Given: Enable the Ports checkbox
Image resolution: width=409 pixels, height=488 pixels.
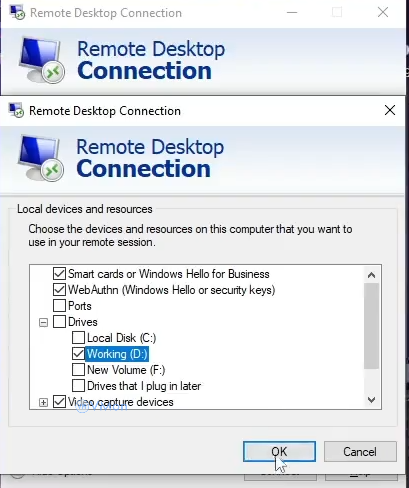Looking at the screenshot, I should point(59,306).
